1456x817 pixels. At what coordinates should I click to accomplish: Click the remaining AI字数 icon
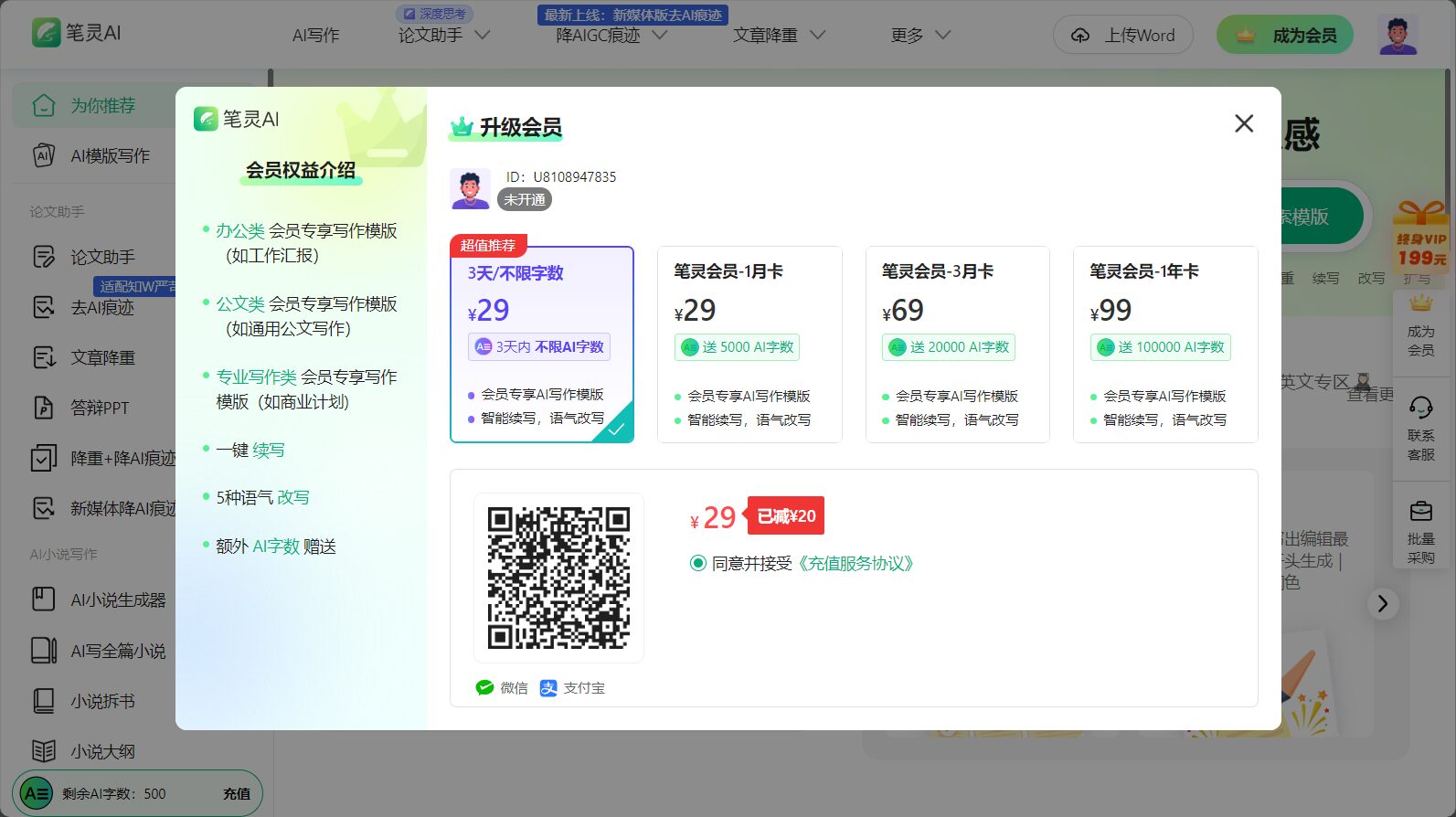click(x=37, y=793)
